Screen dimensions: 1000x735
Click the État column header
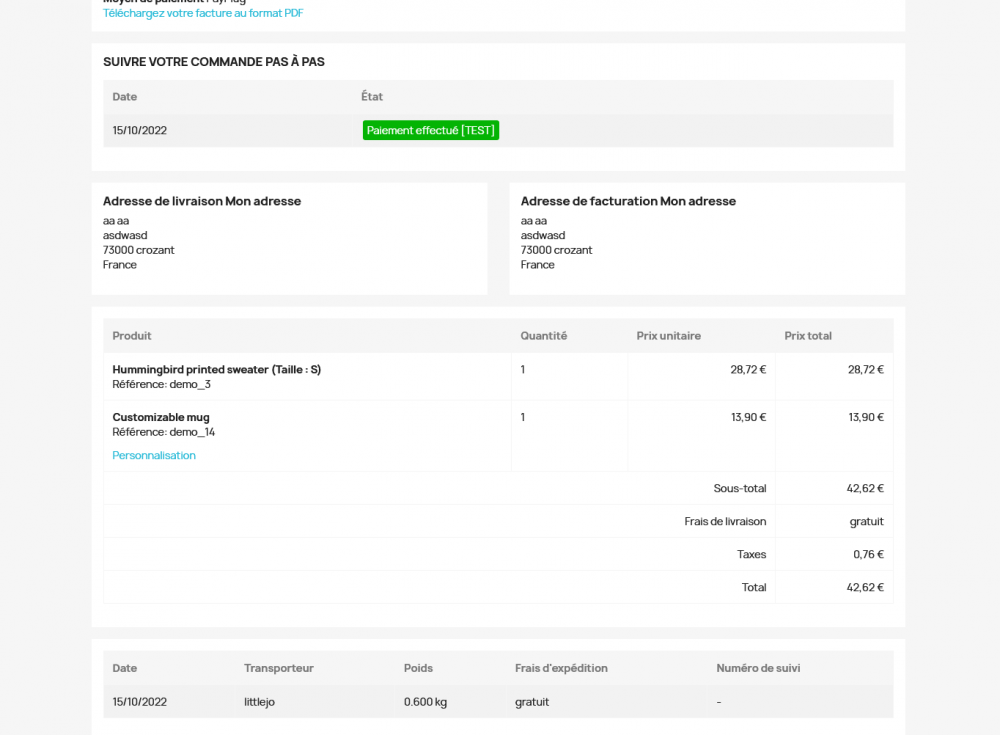(x=371, y=96)
